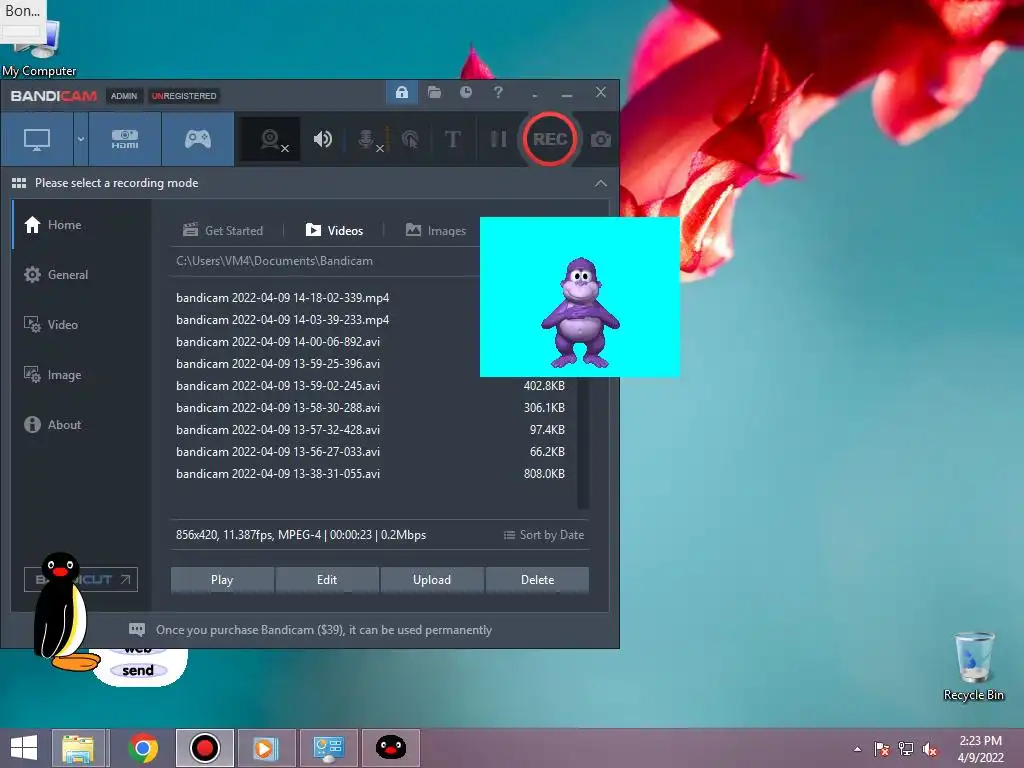
Task: Click the muted volume tray icon
Action: [930, 749]
